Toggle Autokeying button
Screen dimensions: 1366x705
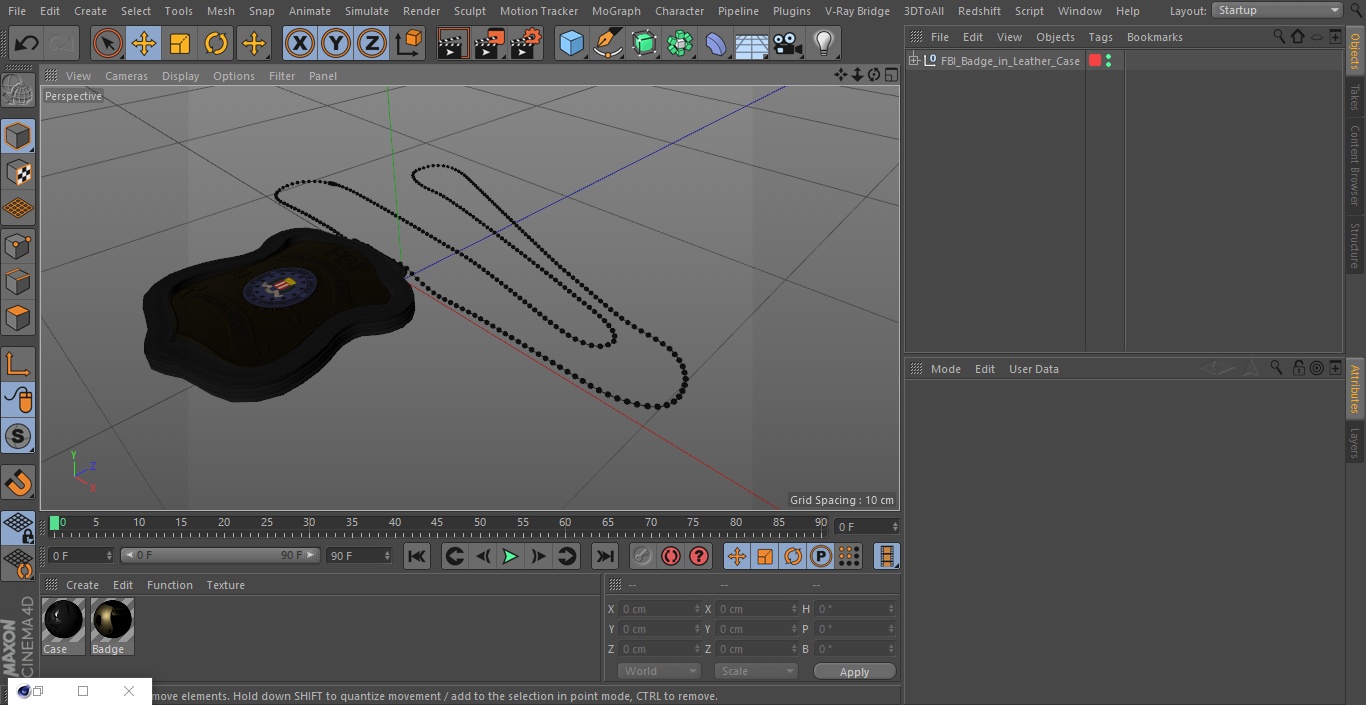coord(671,556)
